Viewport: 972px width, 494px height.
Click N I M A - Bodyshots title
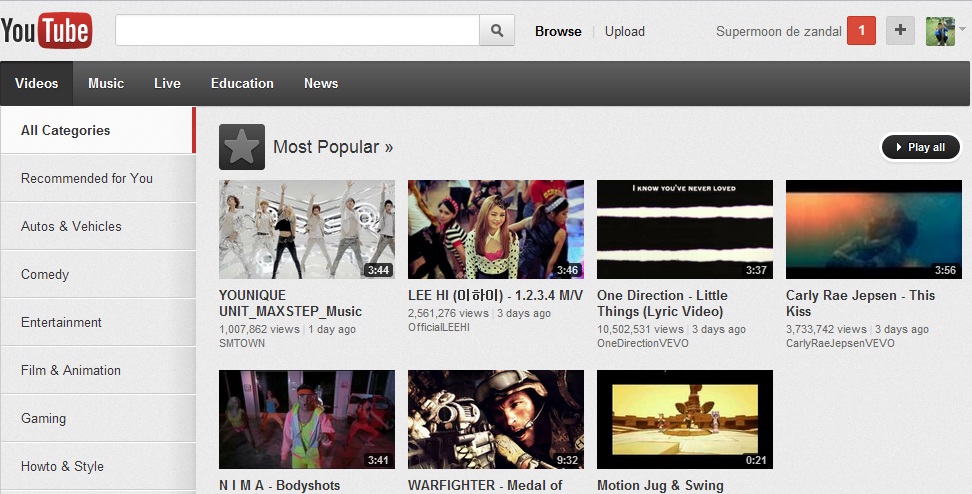280,485
